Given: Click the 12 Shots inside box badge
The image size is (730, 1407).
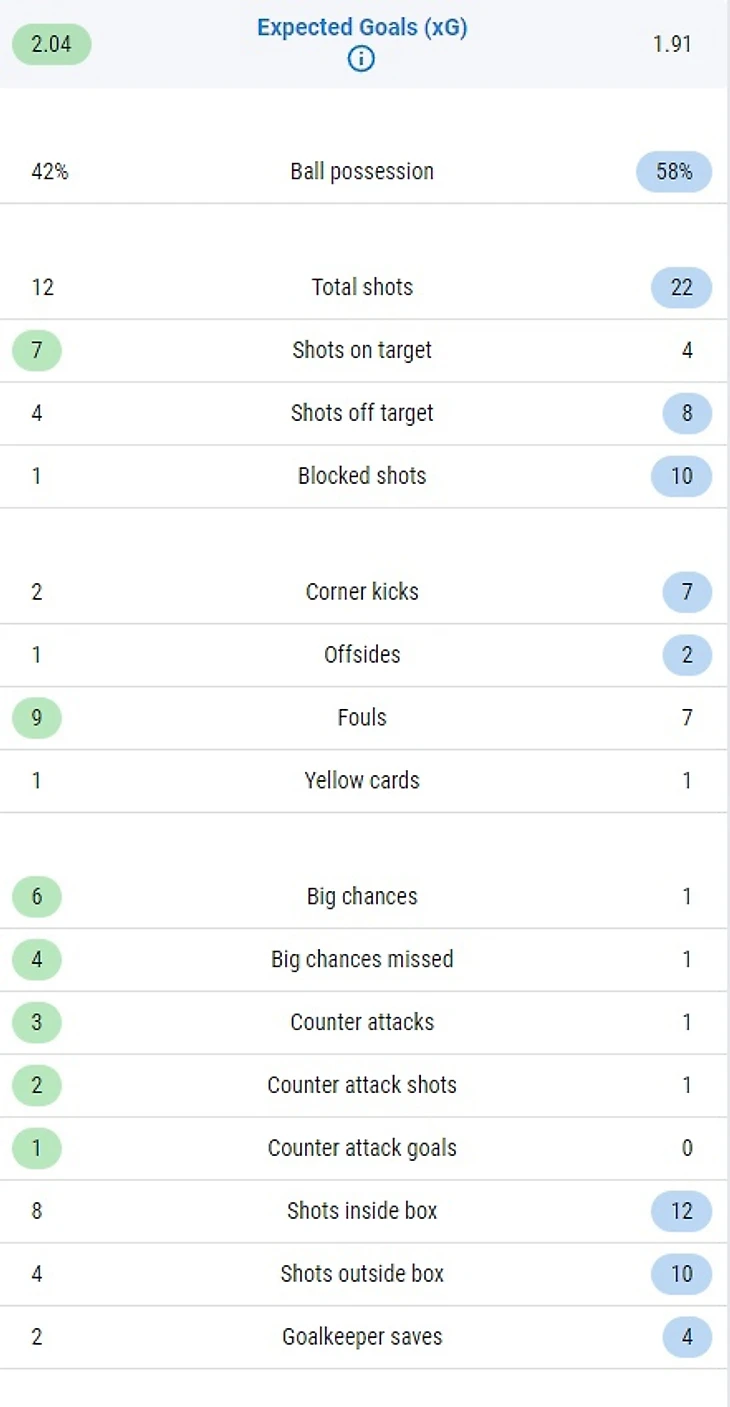Looking at the screenshot, I should click(x=681, y=1212).
